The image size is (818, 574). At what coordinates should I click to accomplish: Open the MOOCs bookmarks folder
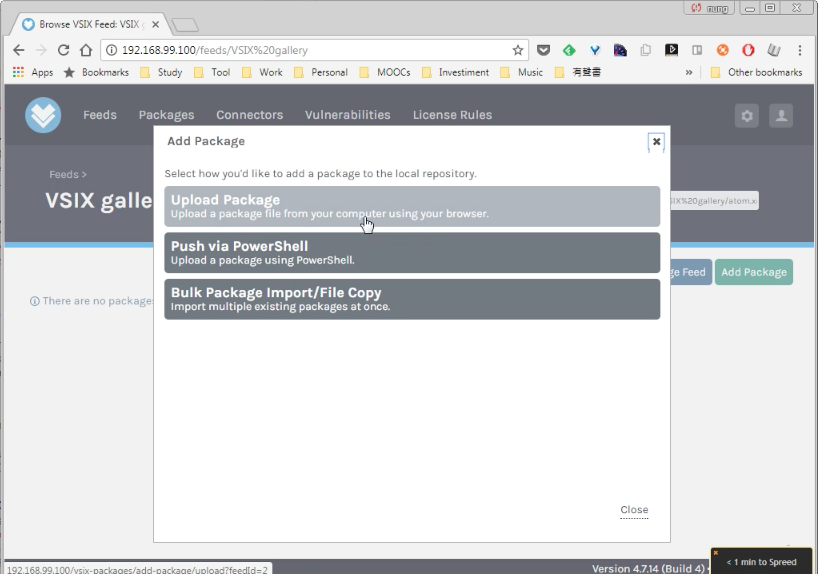(x=385, y=72)
